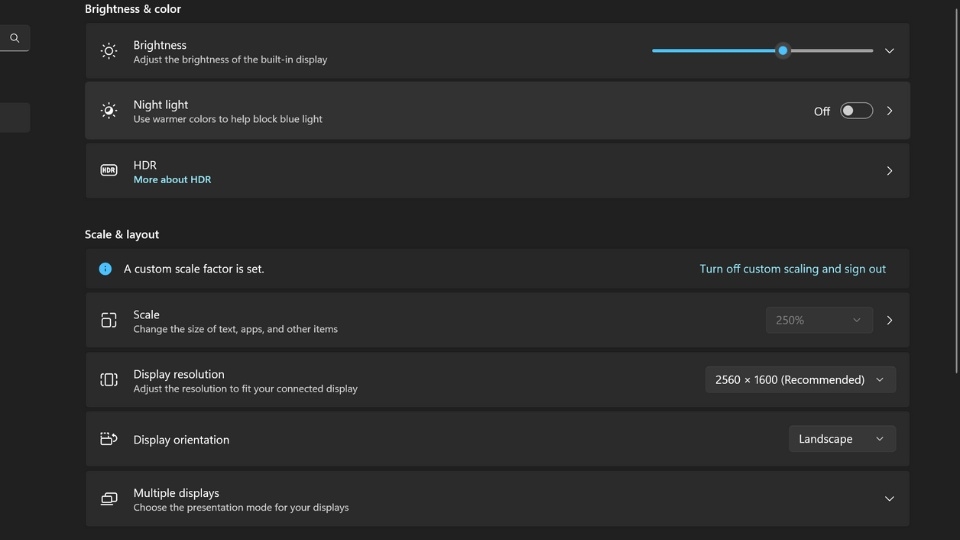Open the HDR settings page arrow

(889, 171)
